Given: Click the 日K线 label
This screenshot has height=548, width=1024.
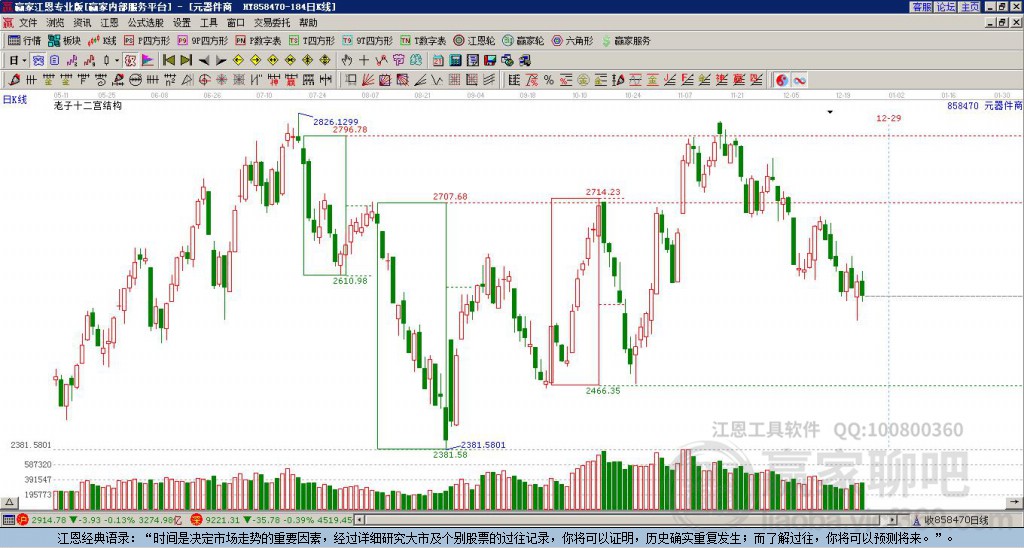Looking at the screenshot, I should click(14, 100).
